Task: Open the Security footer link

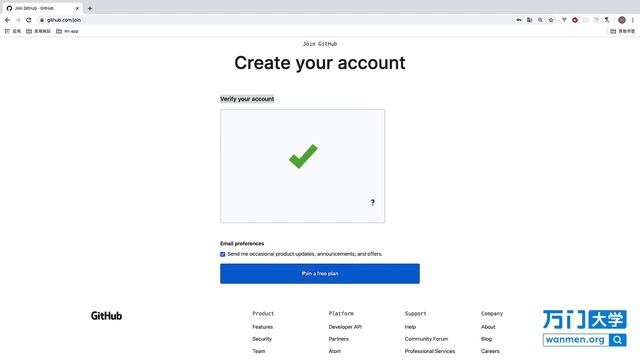Action: pos(262,339)
